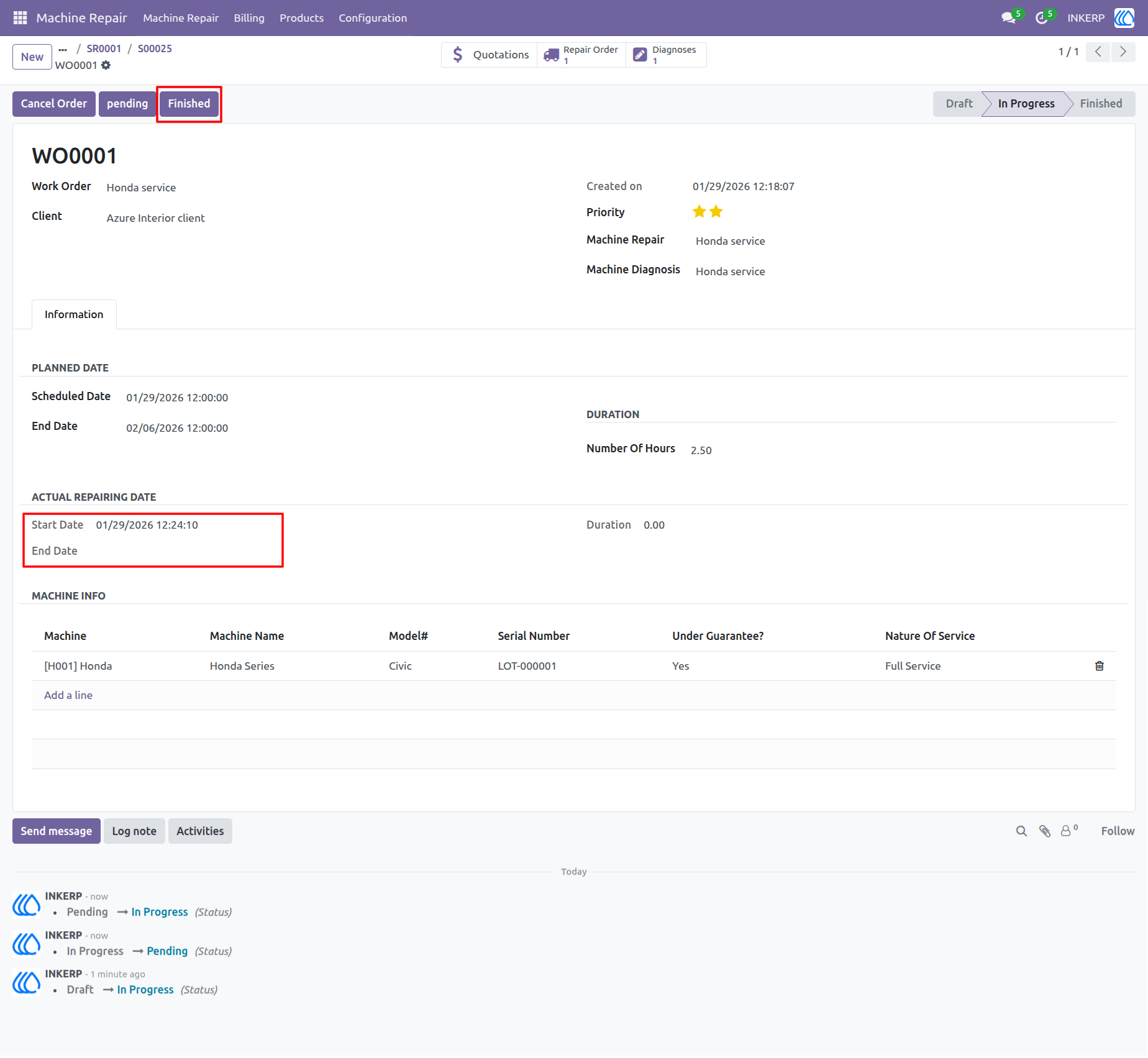This screenshot has height=1058, width=1148.
Task: Open Billing menu
Action: point(249,18)
